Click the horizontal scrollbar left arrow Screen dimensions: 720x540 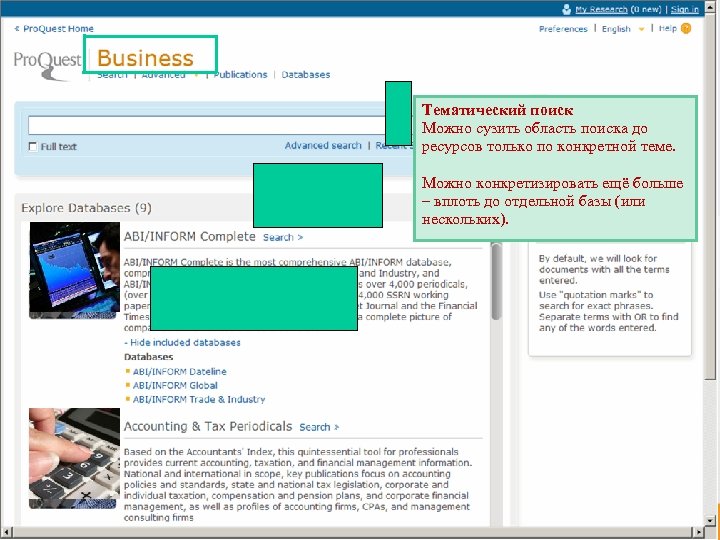[5, 533]
